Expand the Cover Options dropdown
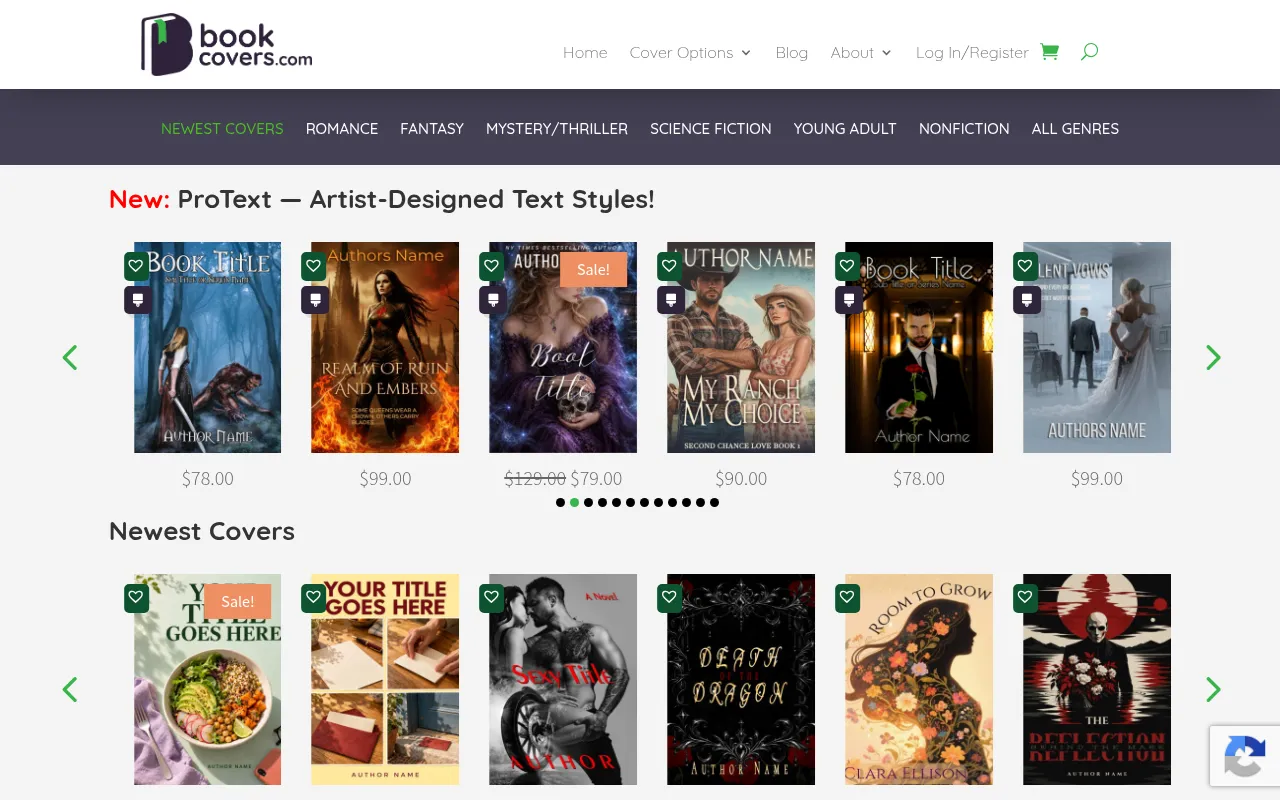 690,53
